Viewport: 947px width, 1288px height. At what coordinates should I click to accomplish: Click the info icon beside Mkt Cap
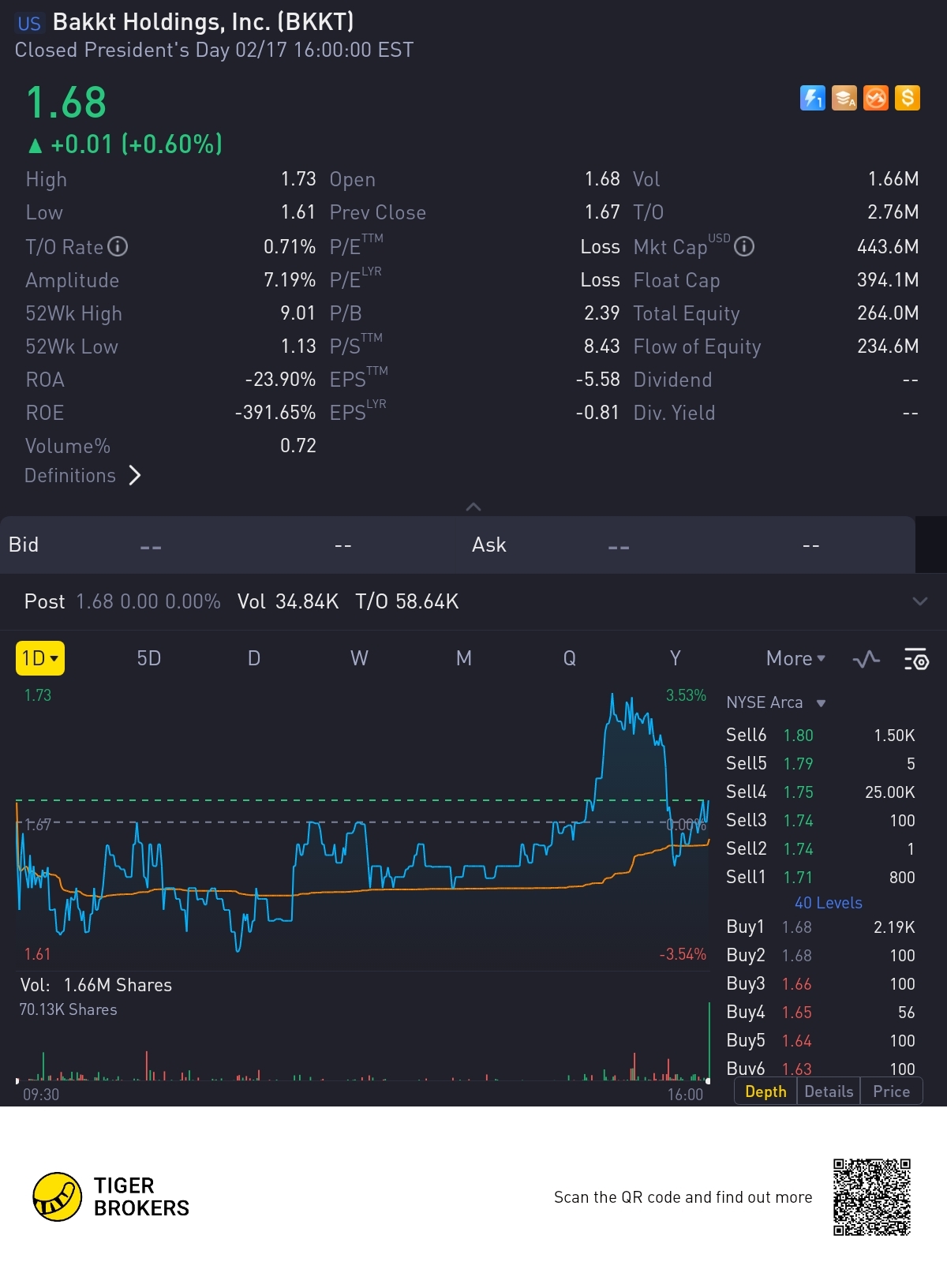tap(744, 247)
